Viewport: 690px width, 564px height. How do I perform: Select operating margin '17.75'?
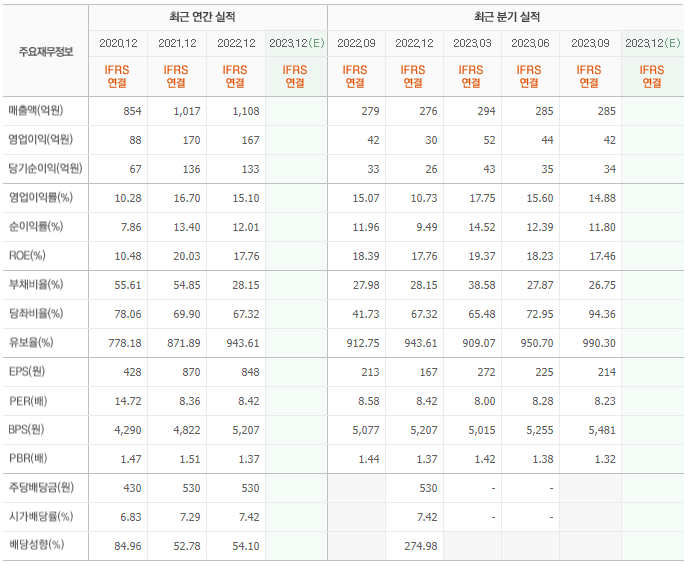tap(482, 198)
